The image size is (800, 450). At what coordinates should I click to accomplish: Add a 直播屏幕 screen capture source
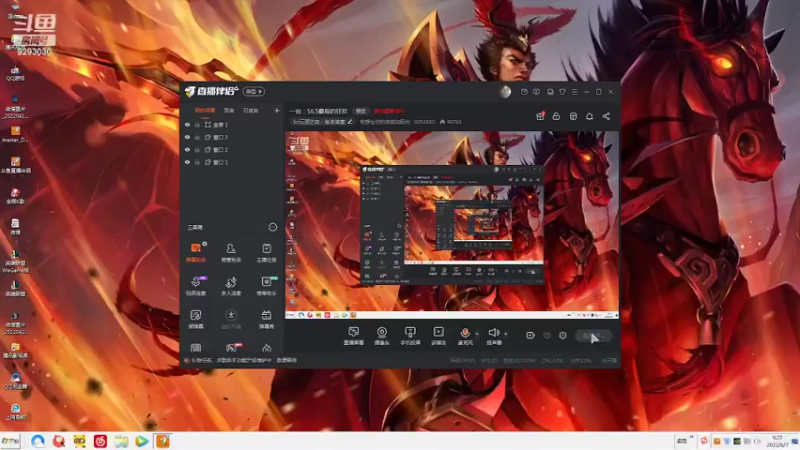coord(354,336)
